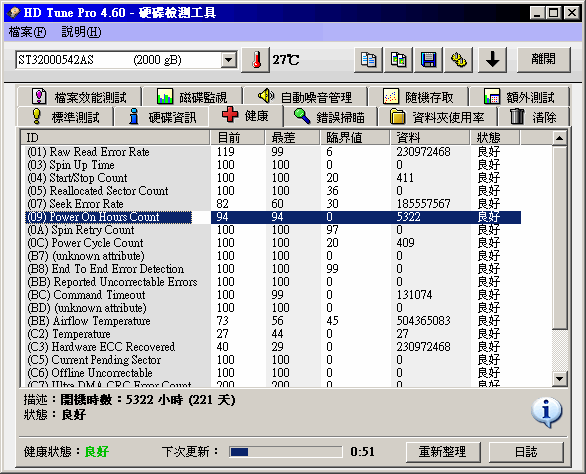This screenshot has width=586, height=474.
Task: Click the 目前 column header
Action: pyautogui.click(x=238, y=138)
